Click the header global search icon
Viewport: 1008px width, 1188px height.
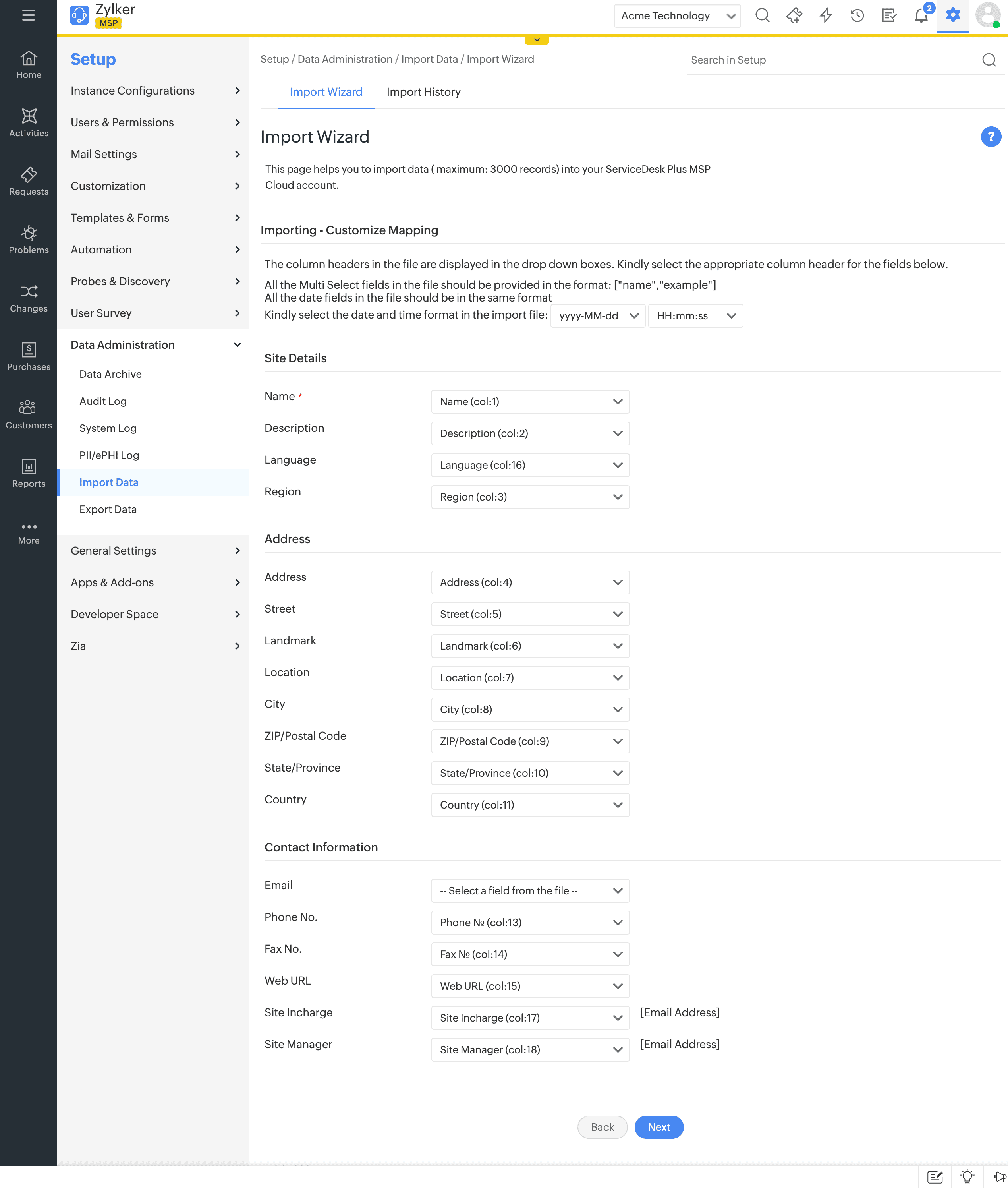coord(762,15)
